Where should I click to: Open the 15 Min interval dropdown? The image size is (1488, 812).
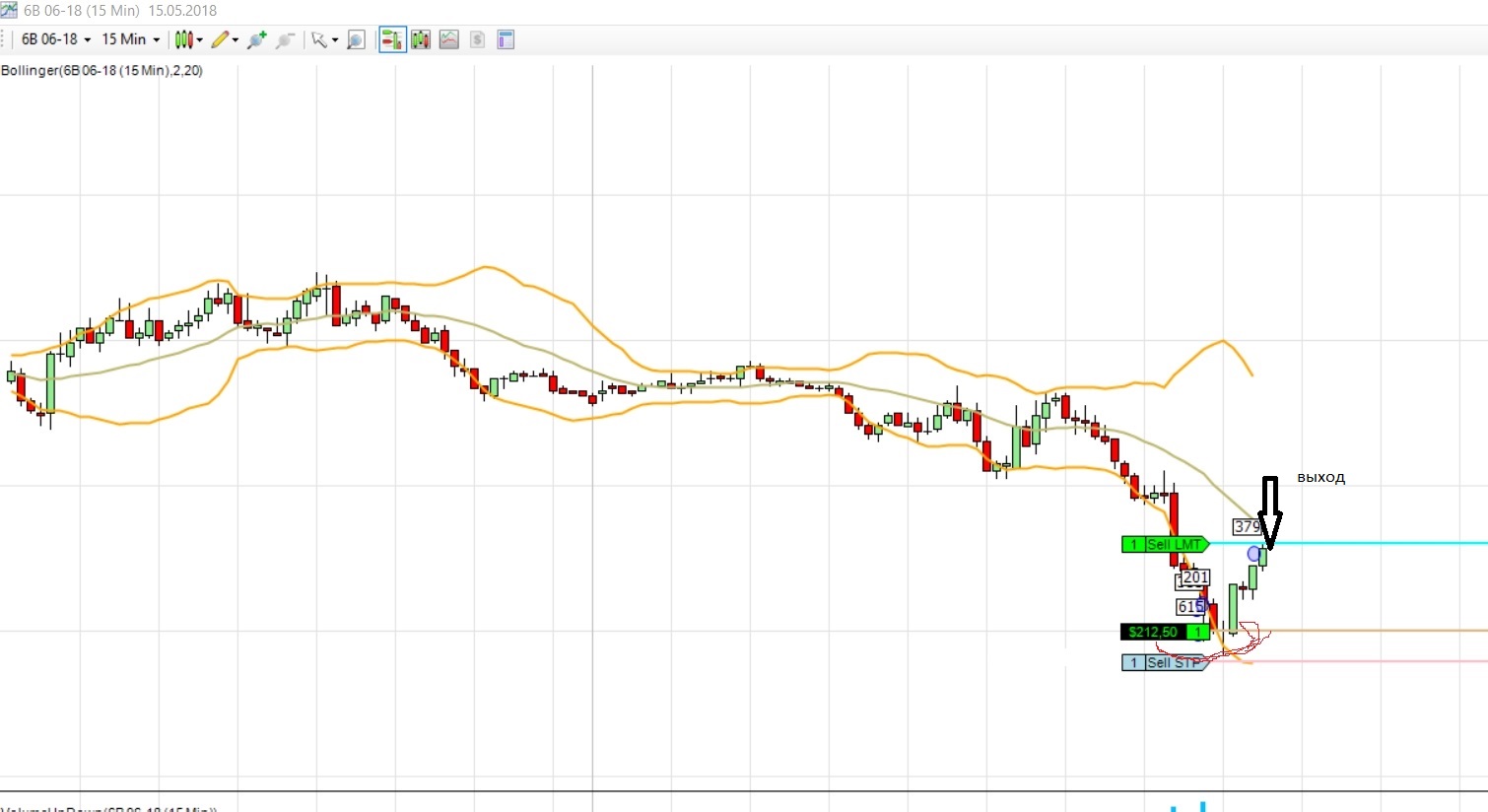point(130,39)
